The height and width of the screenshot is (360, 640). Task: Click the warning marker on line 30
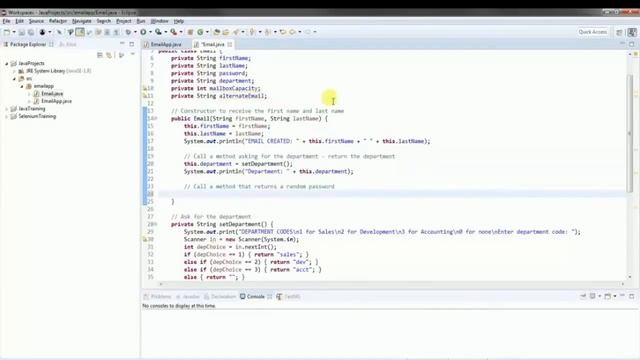(144, 240)
